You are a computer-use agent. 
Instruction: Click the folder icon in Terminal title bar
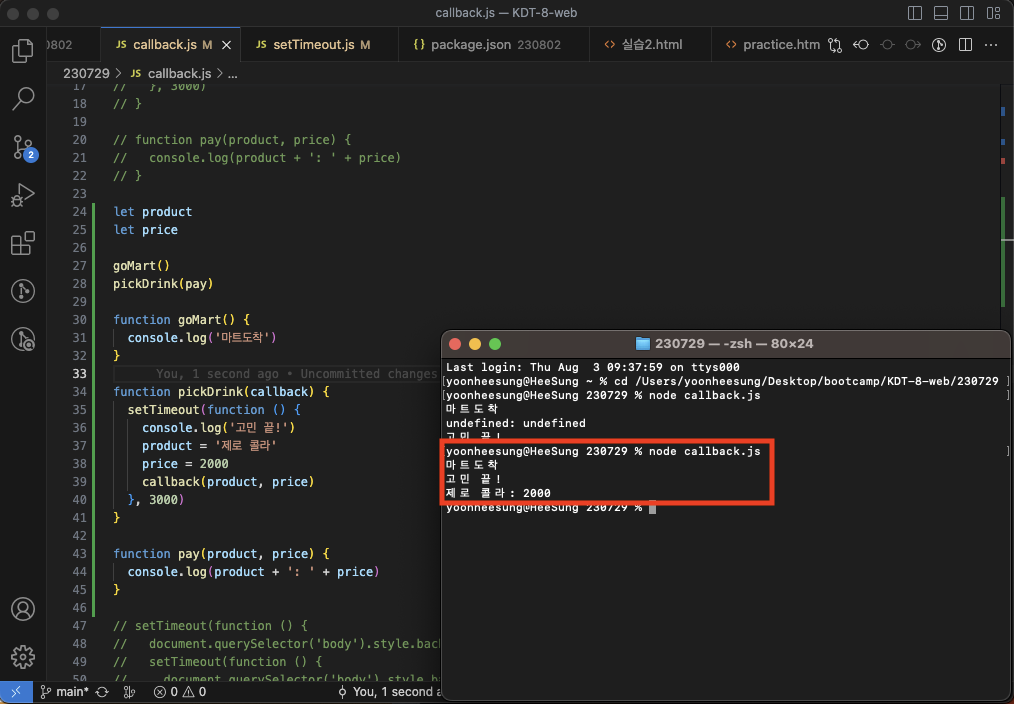642,343
